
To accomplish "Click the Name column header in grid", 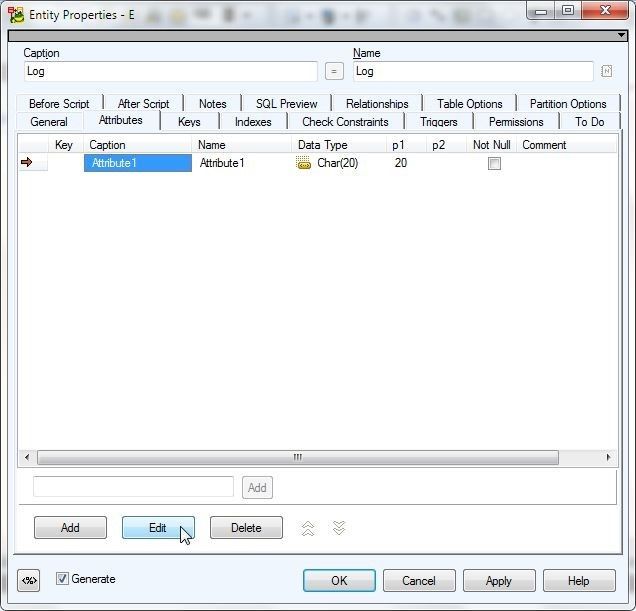I will click(242, 145).
